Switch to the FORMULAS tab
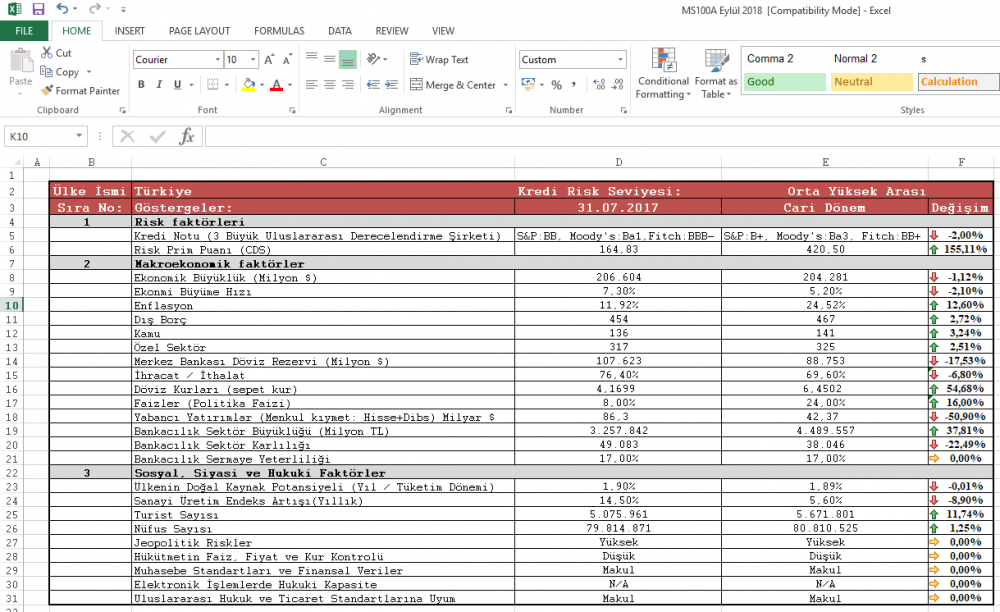Screen dimensions: 1000x612 click(279, 31)
